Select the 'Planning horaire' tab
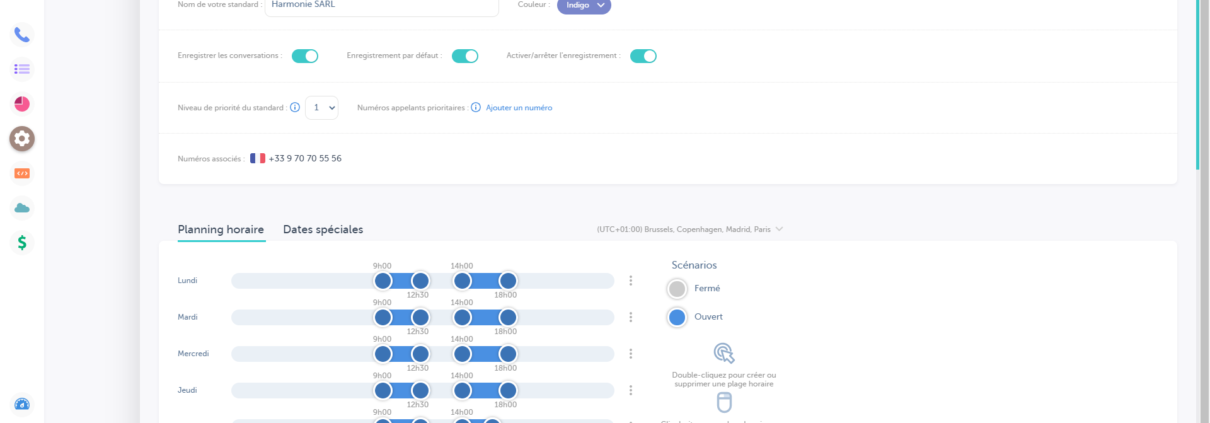 [221, 229]
